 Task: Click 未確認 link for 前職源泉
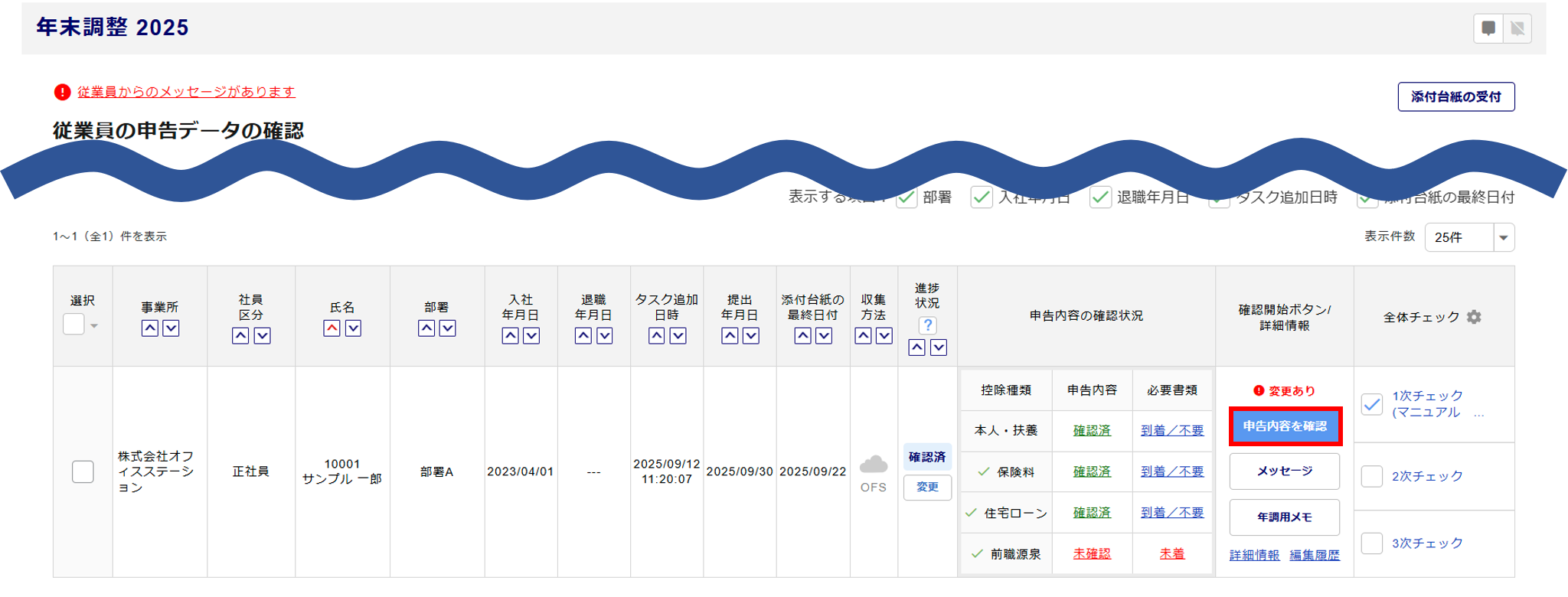[1091, 554]
